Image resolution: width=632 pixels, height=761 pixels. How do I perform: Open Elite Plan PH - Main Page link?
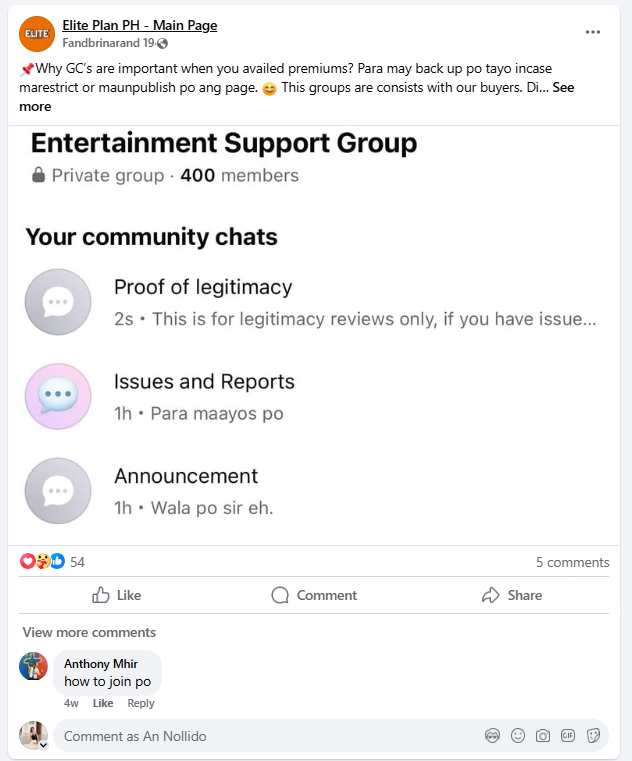pyautogui.click(x=139, y=25)
